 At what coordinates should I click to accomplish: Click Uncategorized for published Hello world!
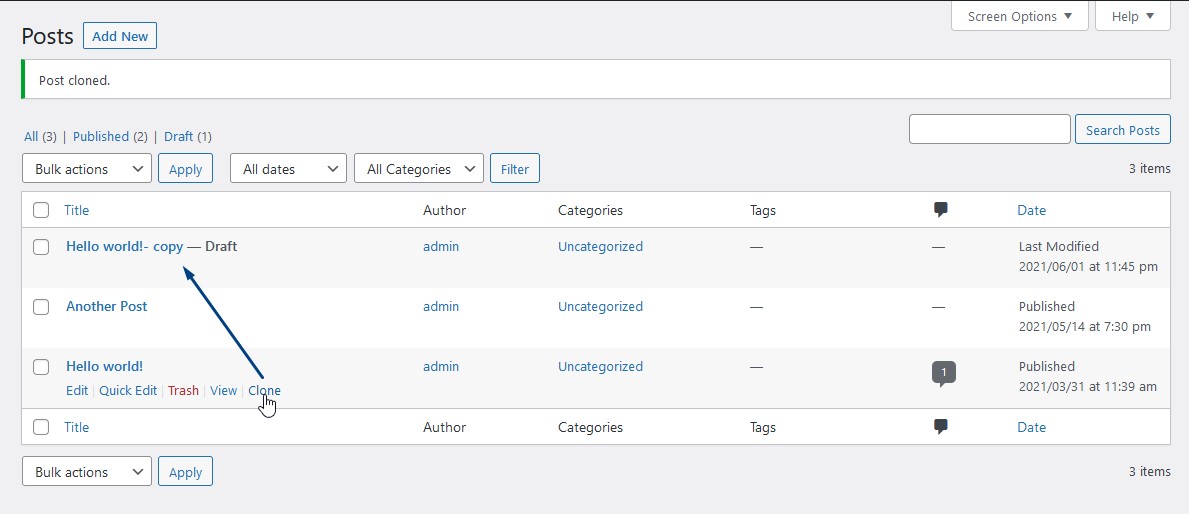pyautogui.click(x=601, y=366)
